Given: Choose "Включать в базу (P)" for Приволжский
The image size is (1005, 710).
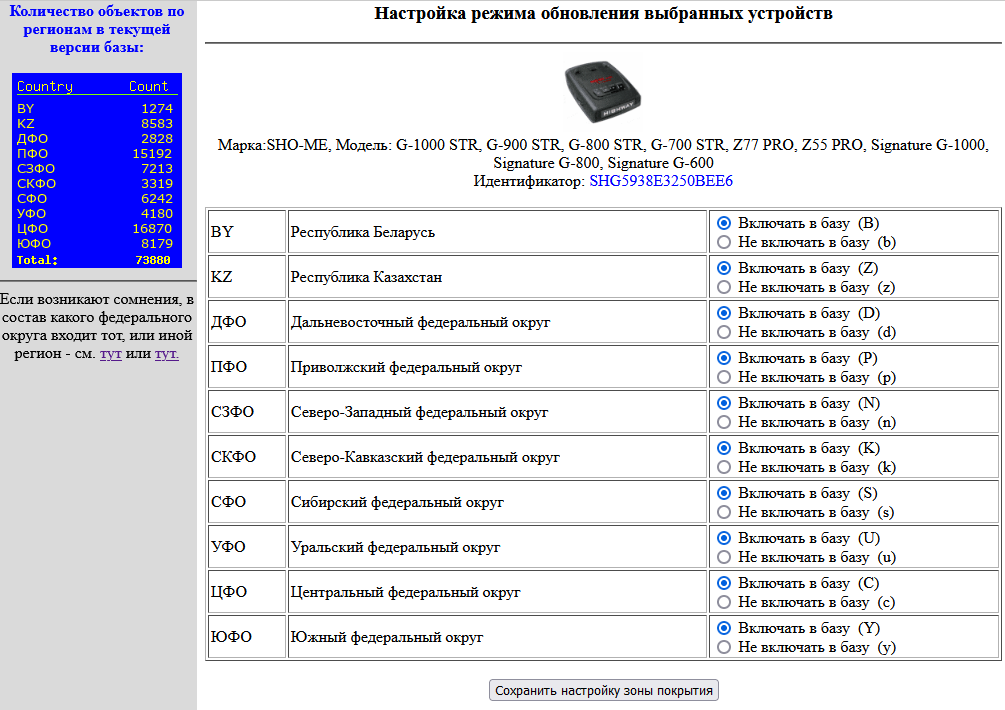Looking at the screenshot, I should coord(724,358).
